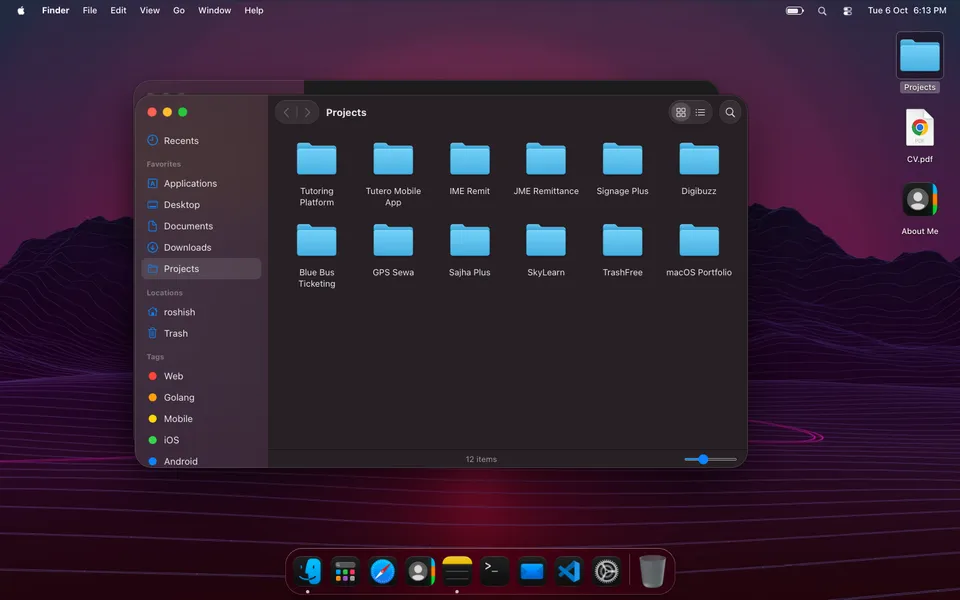Filter by the yellow Mobile tag

pos(201,419)
